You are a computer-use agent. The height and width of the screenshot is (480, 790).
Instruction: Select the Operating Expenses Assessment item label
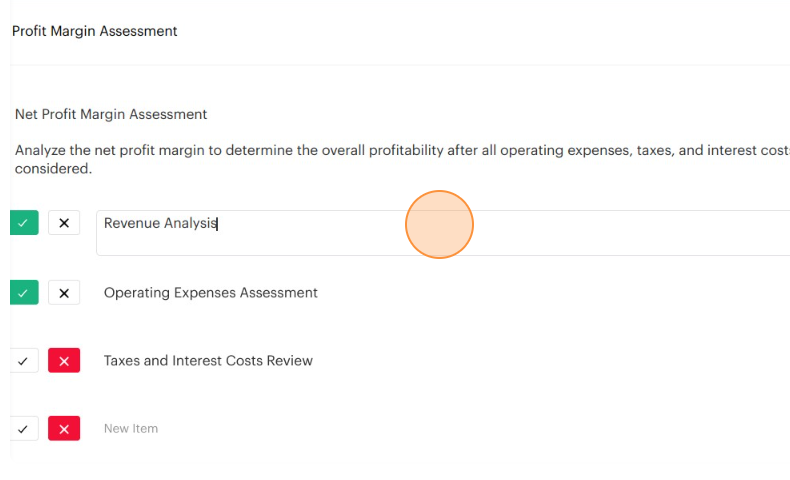(x=210, y=293)
